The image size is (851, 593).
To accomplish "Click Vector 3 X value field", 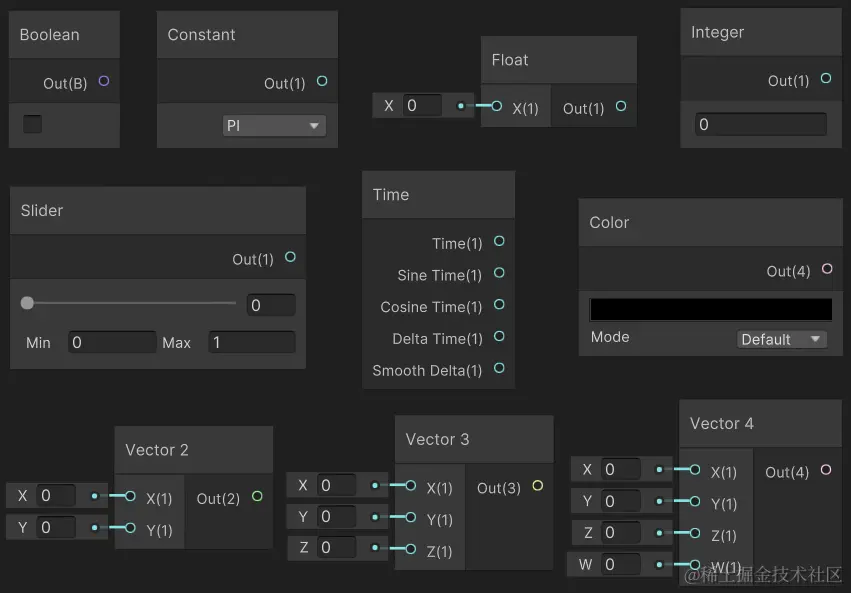I will click(x=336, y=485).
